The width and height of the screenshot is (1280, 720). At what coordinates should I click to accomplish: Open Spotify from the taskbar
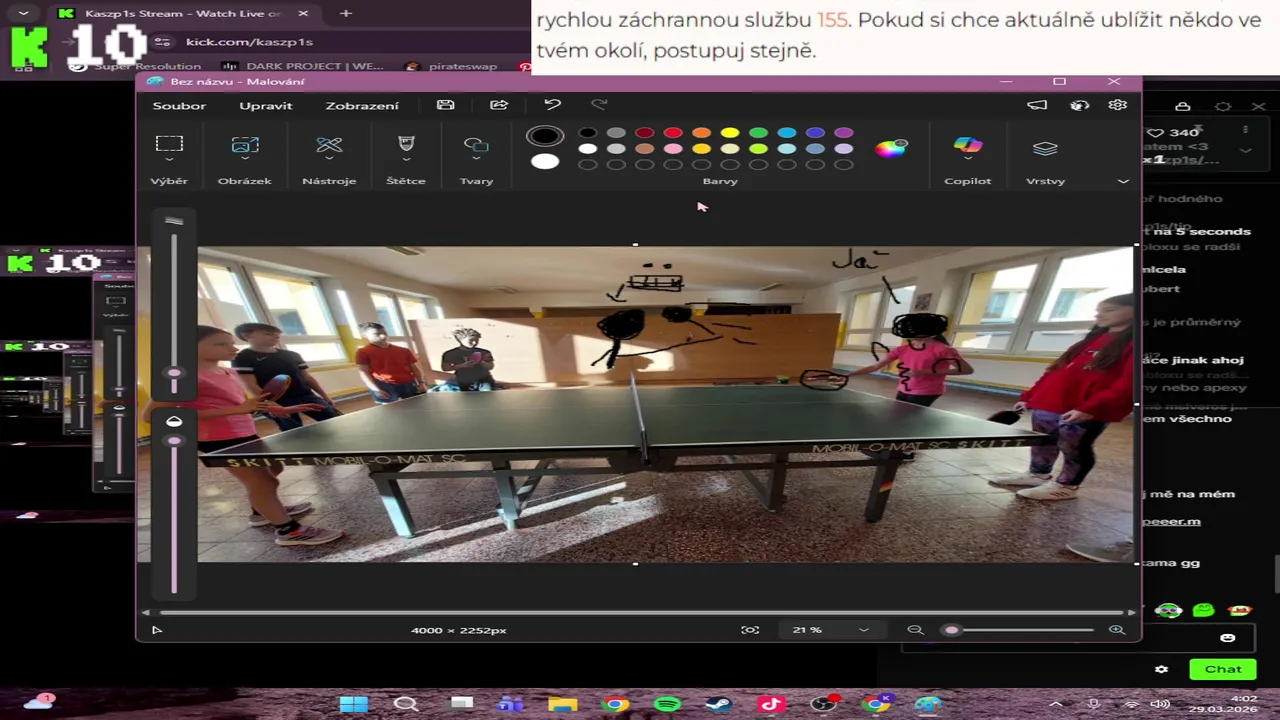tap(668, 704)
